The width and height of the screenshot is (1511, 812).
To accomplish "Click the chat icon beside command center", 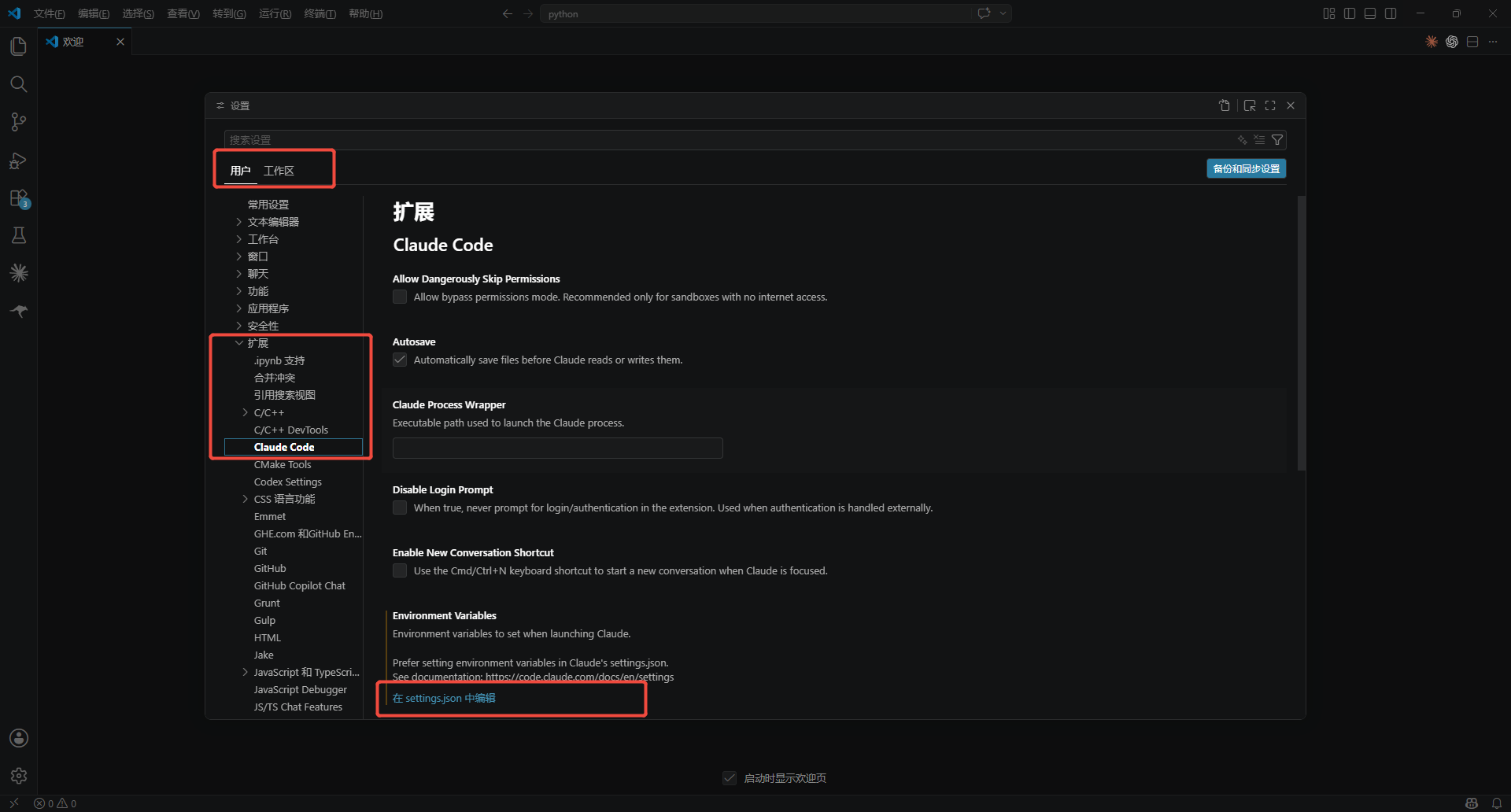I will point(984,13).
